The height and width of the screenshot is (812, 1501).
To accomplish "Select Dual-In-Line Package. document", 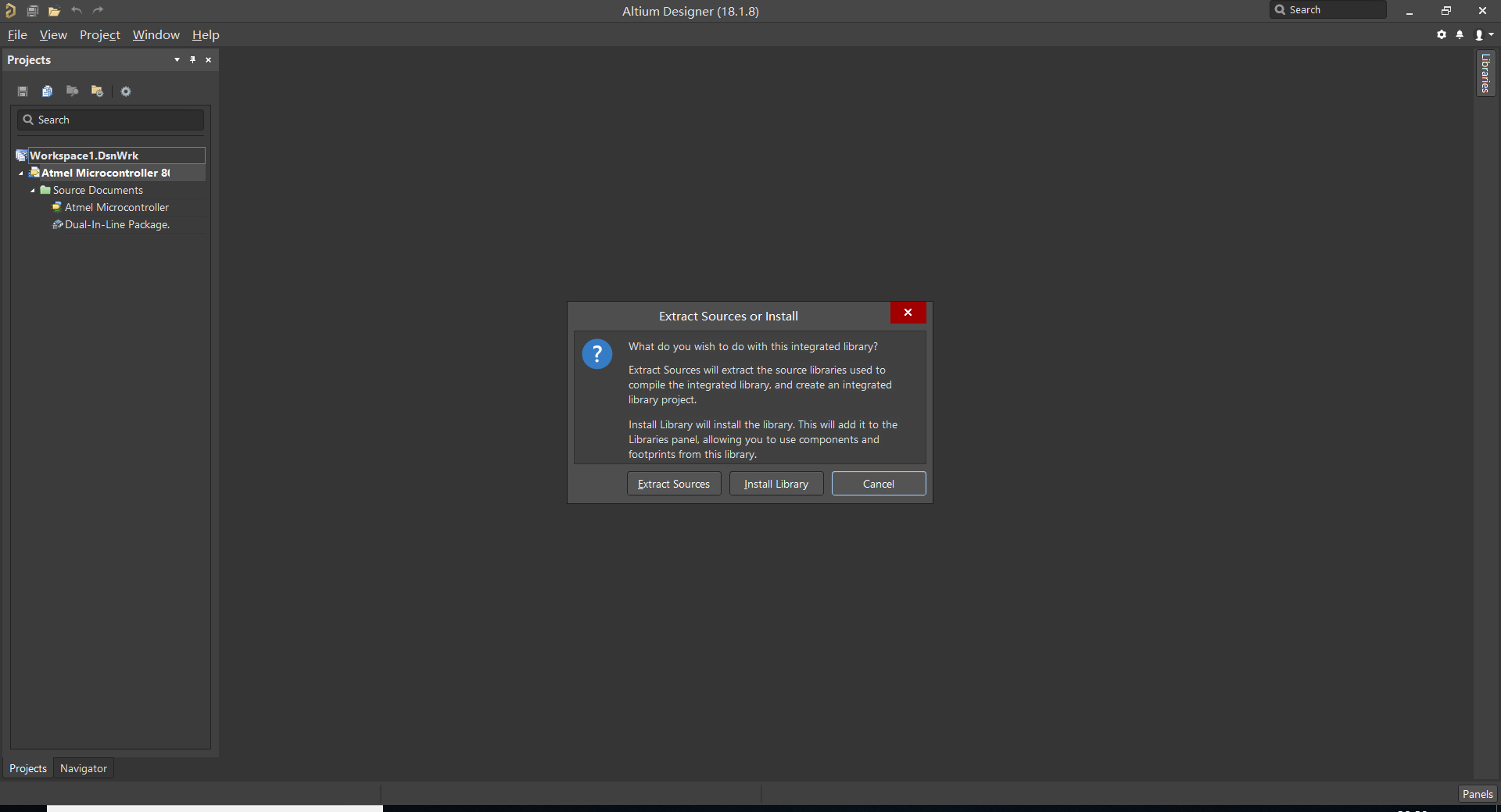I will click(x=117, y=224).
